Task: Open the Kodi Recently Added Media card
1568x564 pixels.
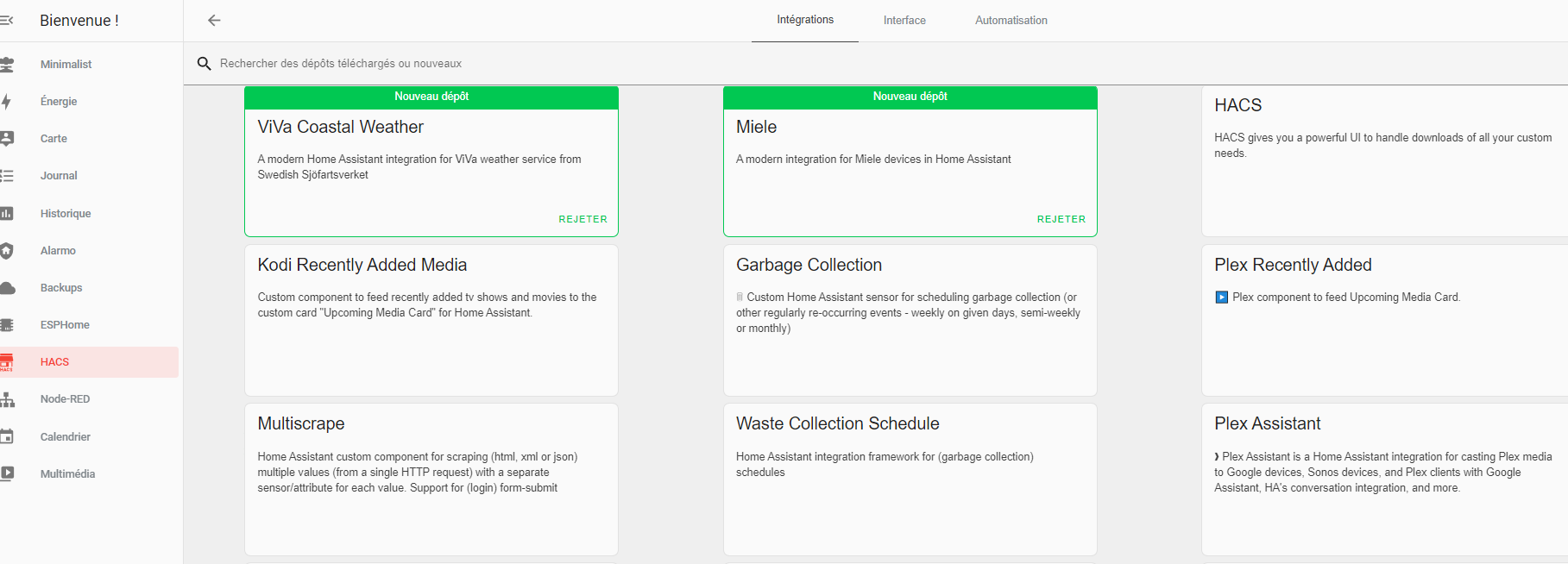Action: click(431, 321)
